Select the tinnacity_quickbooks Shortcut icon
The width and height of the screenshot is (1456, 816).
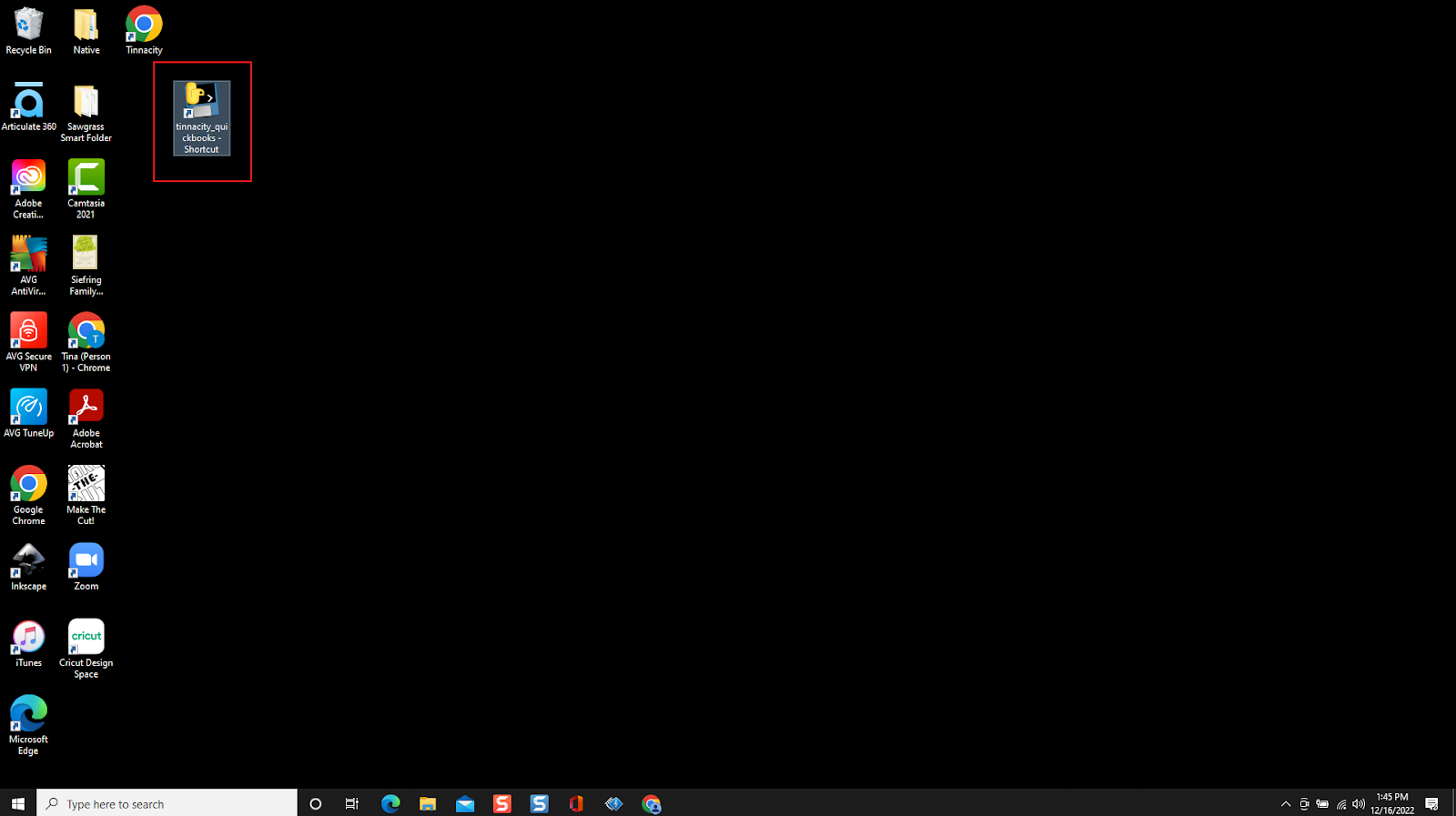click(201, 118)
